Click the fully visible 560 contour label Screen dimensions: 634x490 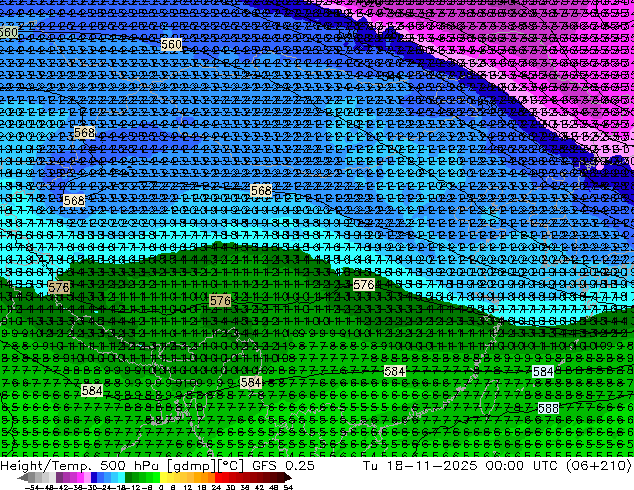pos(171,44)
